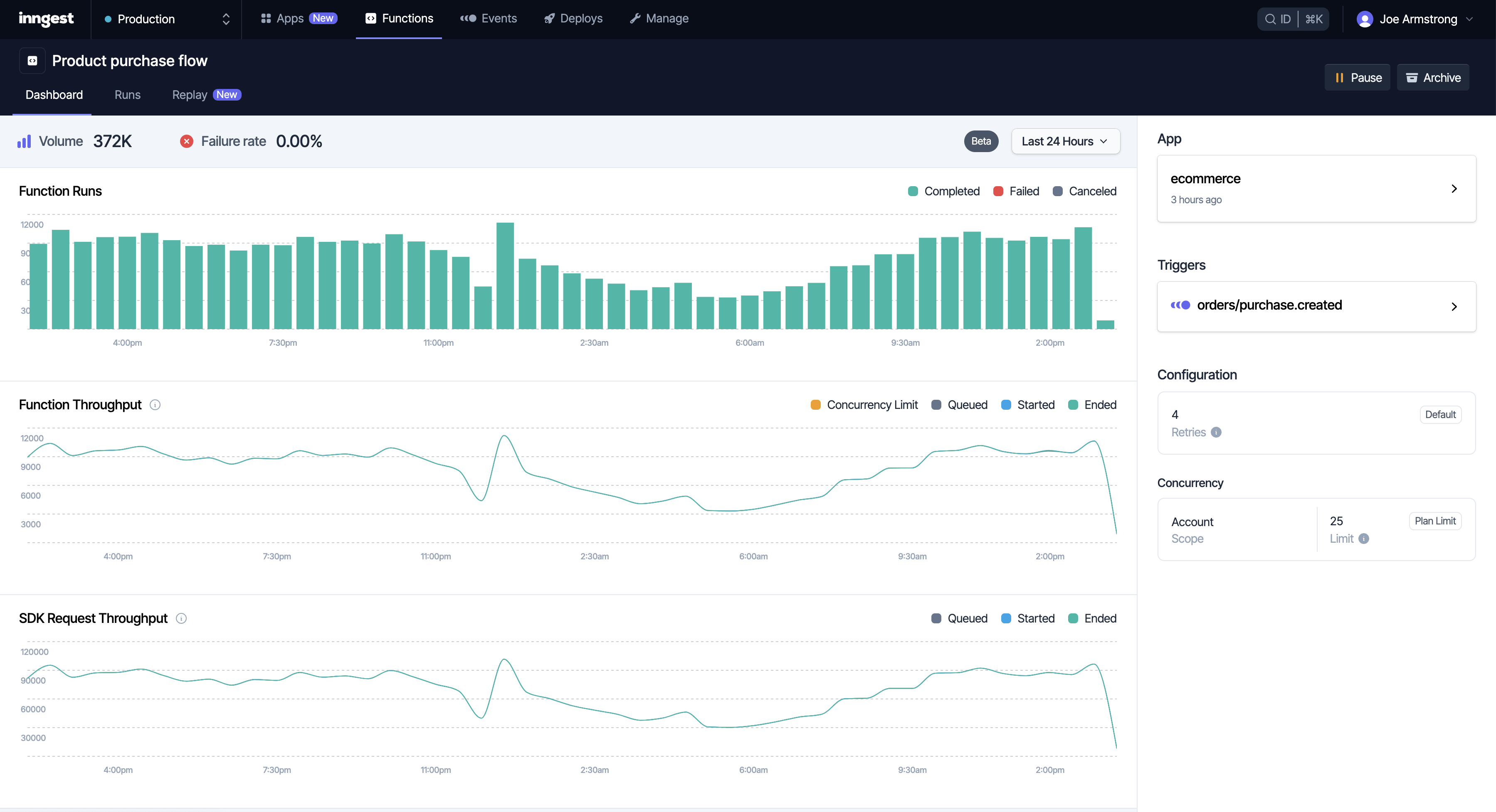Click the Archive button
The image size is (1496, 812).
pos(1433,78)
